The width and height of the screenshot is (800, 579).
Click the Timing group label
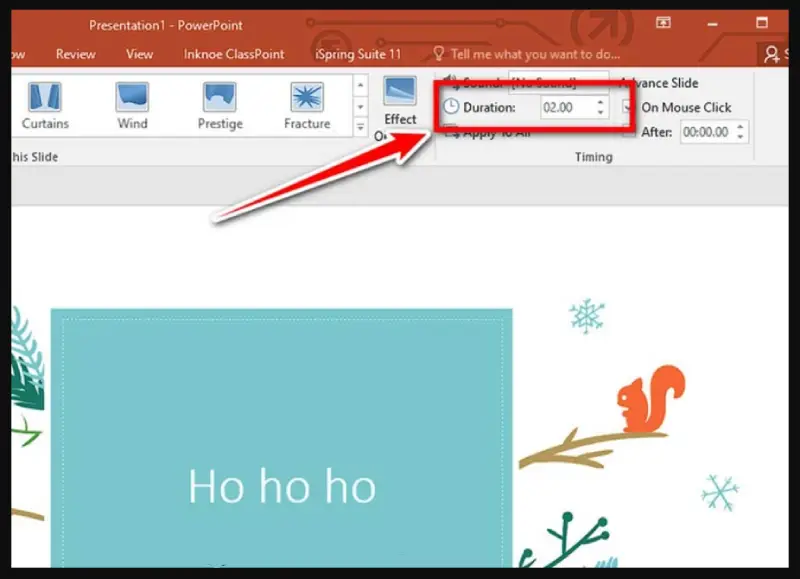click(x=593, y=157)
